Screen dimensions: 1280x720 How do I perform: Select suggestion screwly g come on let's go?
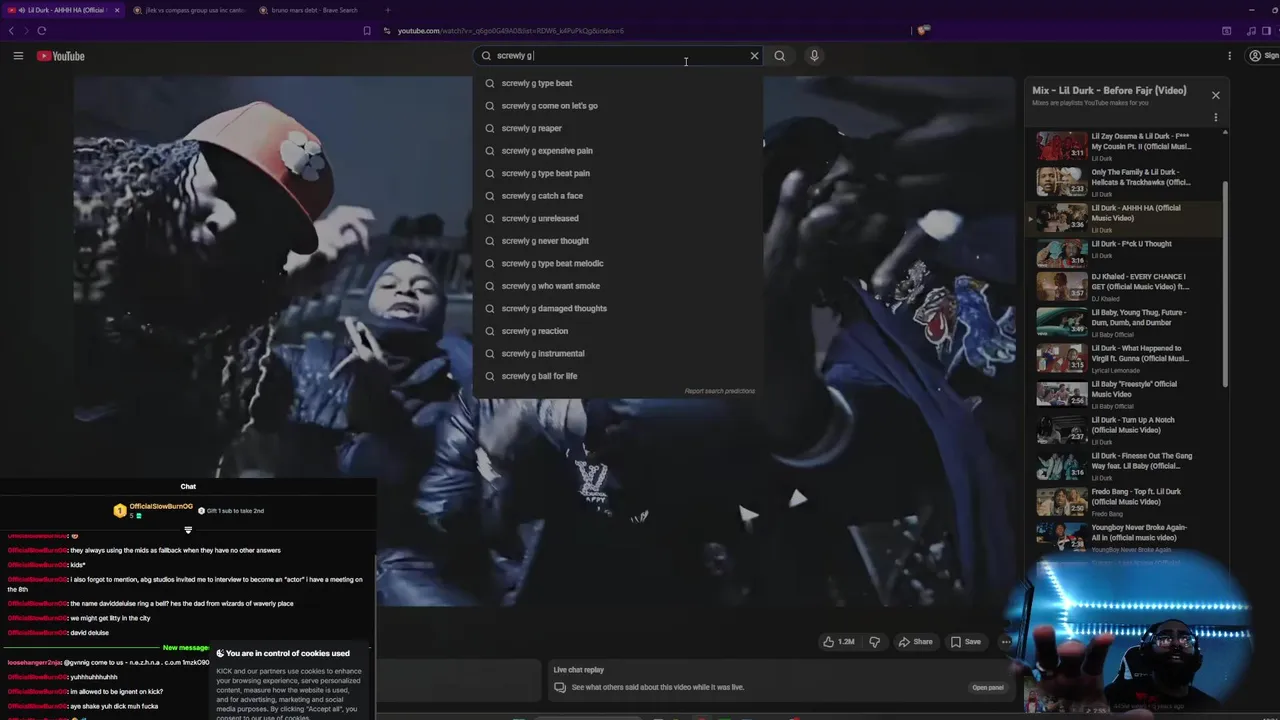click(x=617, y=106)
